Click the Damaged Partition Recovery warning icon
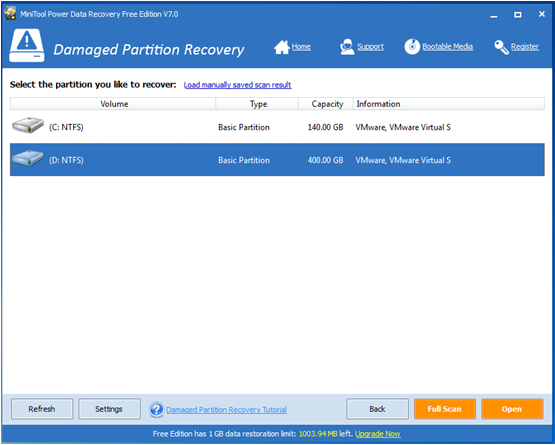This screenshot has width=555, height=445. tap(27, 45)
